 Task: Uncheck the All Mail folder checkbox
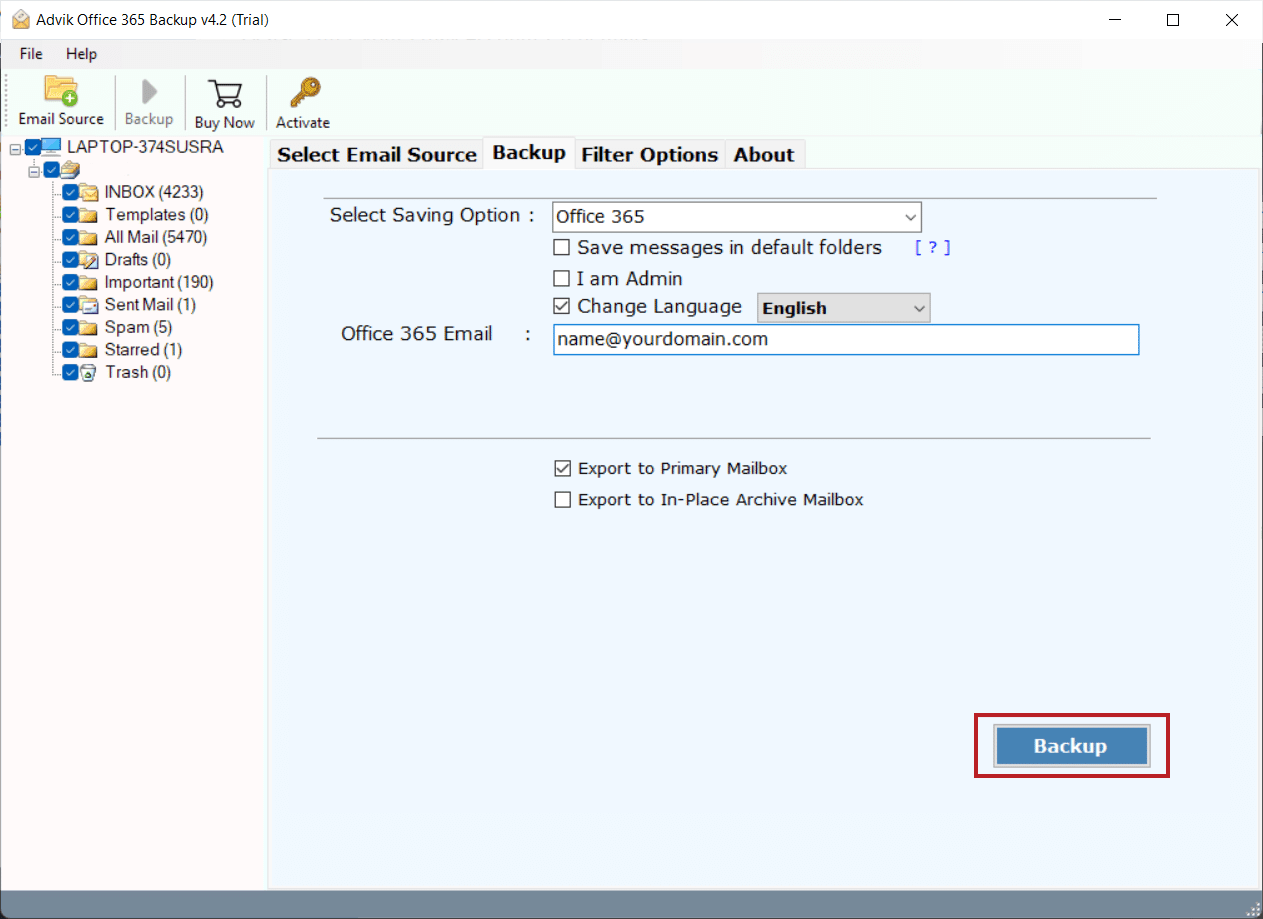tap(70, 237)
